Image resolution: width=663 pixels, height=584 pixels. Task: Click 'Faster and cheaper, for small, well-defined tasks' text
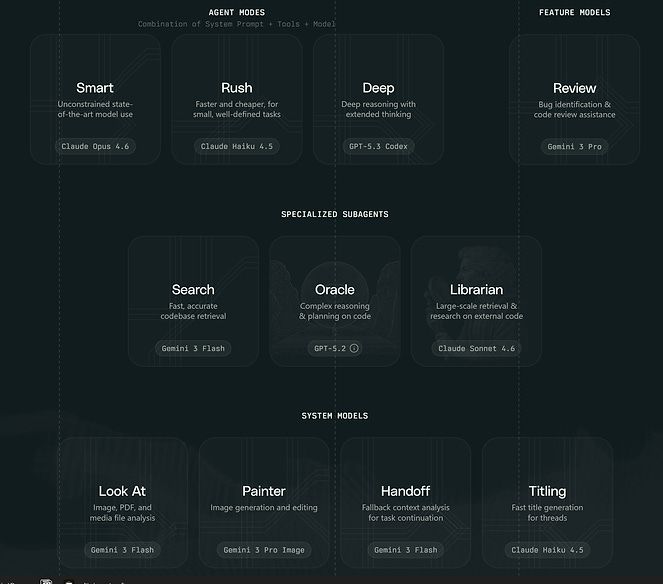(237, 109)
